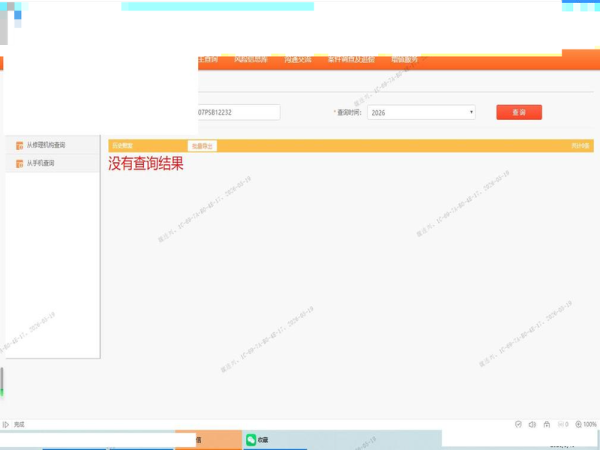Open the 风险信息库 navigation menu item
600x450 pixels.
click(251, 59)
